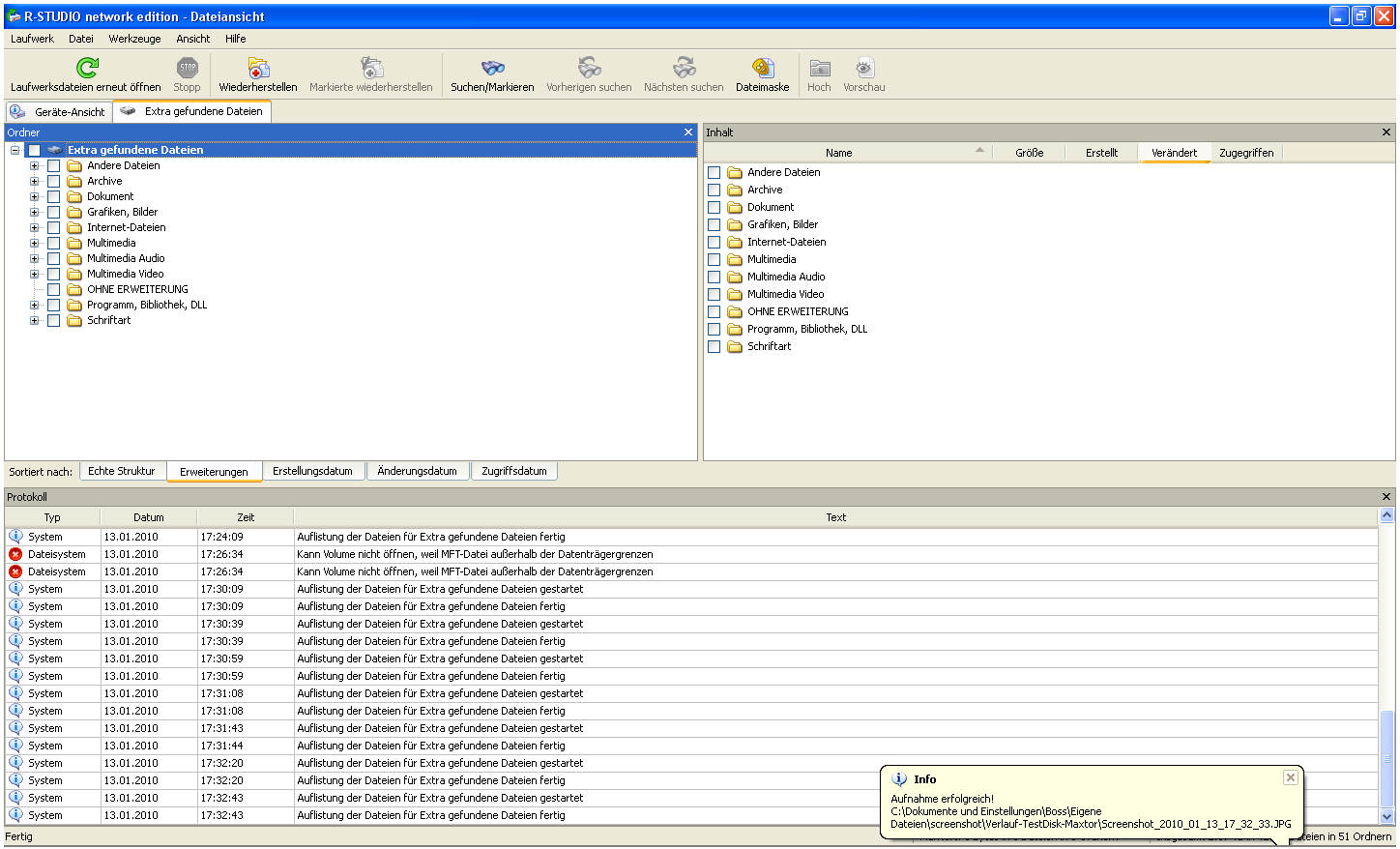
Task: Expand Dokument tree node
Action: [35, 196]
